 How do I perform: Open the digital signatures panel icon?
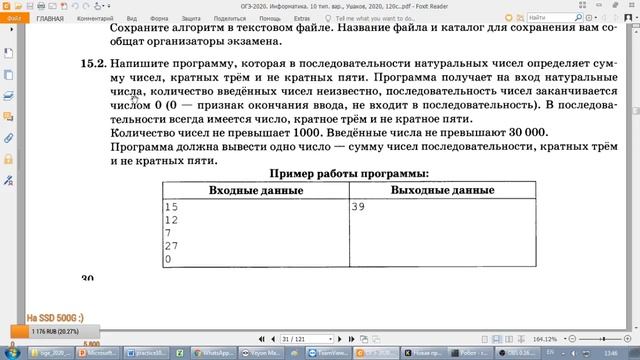click(9, 180)
